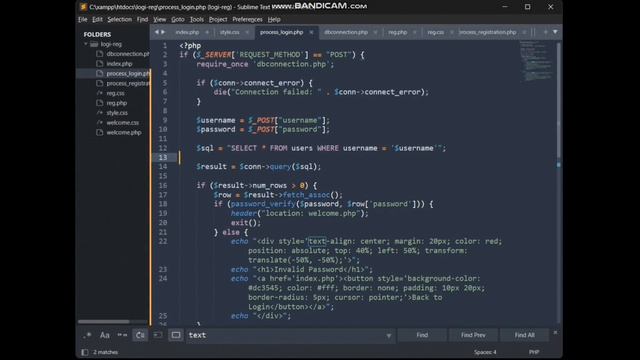Viewport: 640px width, 360px height.
Task: Open the tab list dropdown arrow
Action: (x=555, y=32)
